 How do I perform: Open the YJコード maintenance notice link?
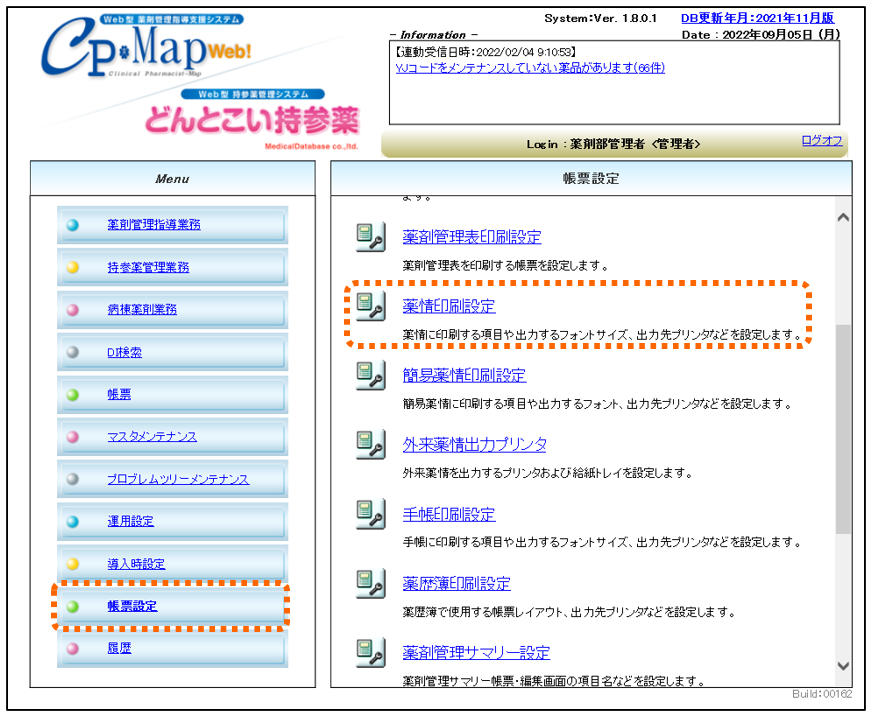[x=530, y=68]
